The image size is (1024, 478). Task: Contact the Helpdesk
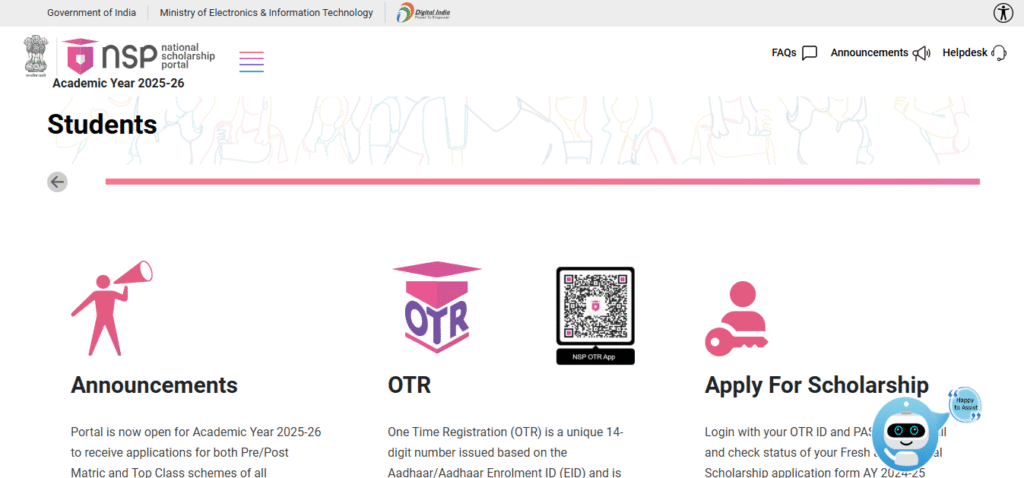point(973,53)
